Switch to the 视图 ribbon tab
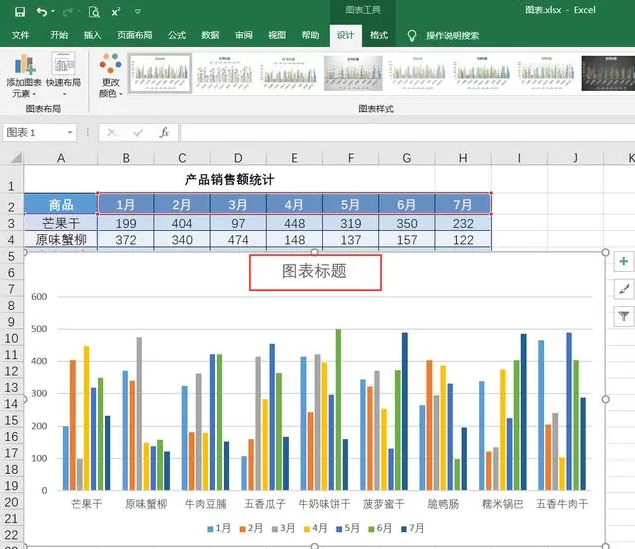The image size is (635, 549). click(277, 35)
